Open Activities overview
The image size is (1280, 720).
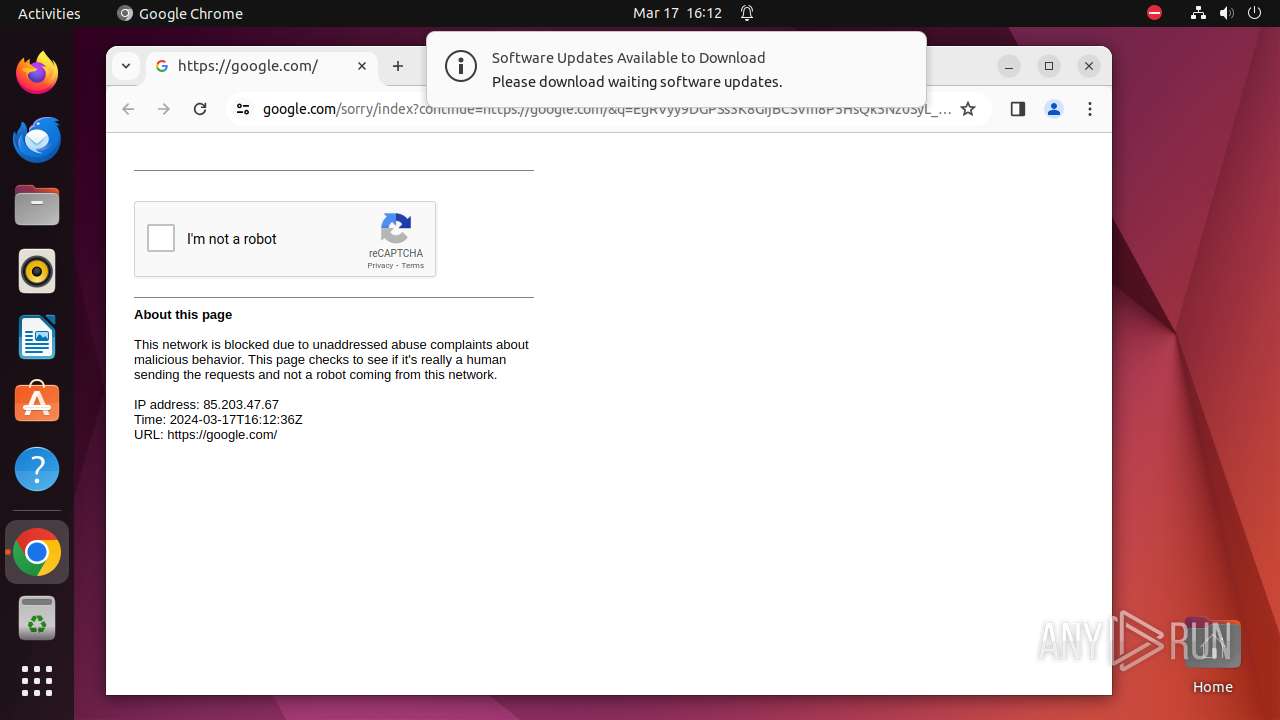click(49, 13)
